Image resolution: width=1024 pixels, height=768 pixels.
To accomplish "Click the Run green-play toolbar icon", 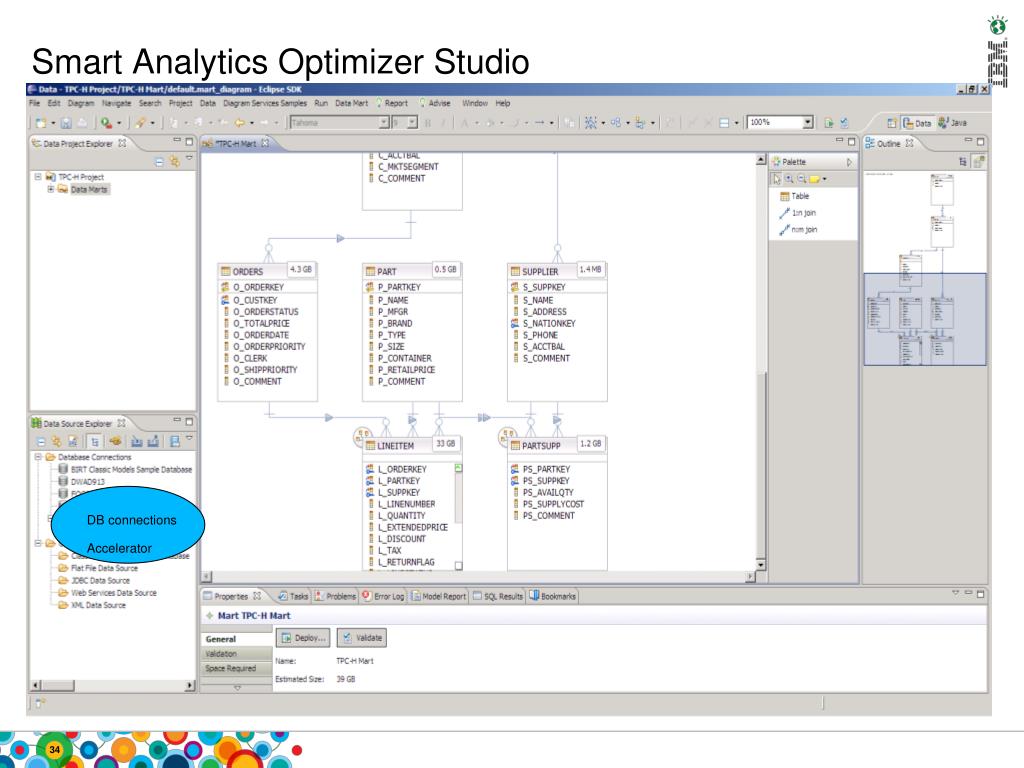I will tap(106, 123).
